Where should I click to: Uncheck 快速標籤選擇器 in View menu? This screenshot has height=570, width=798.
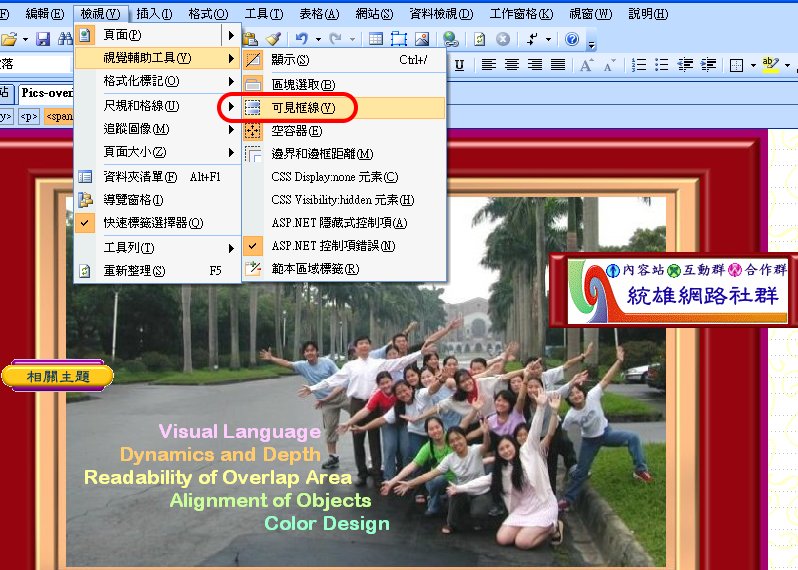(x=157, y=223)
